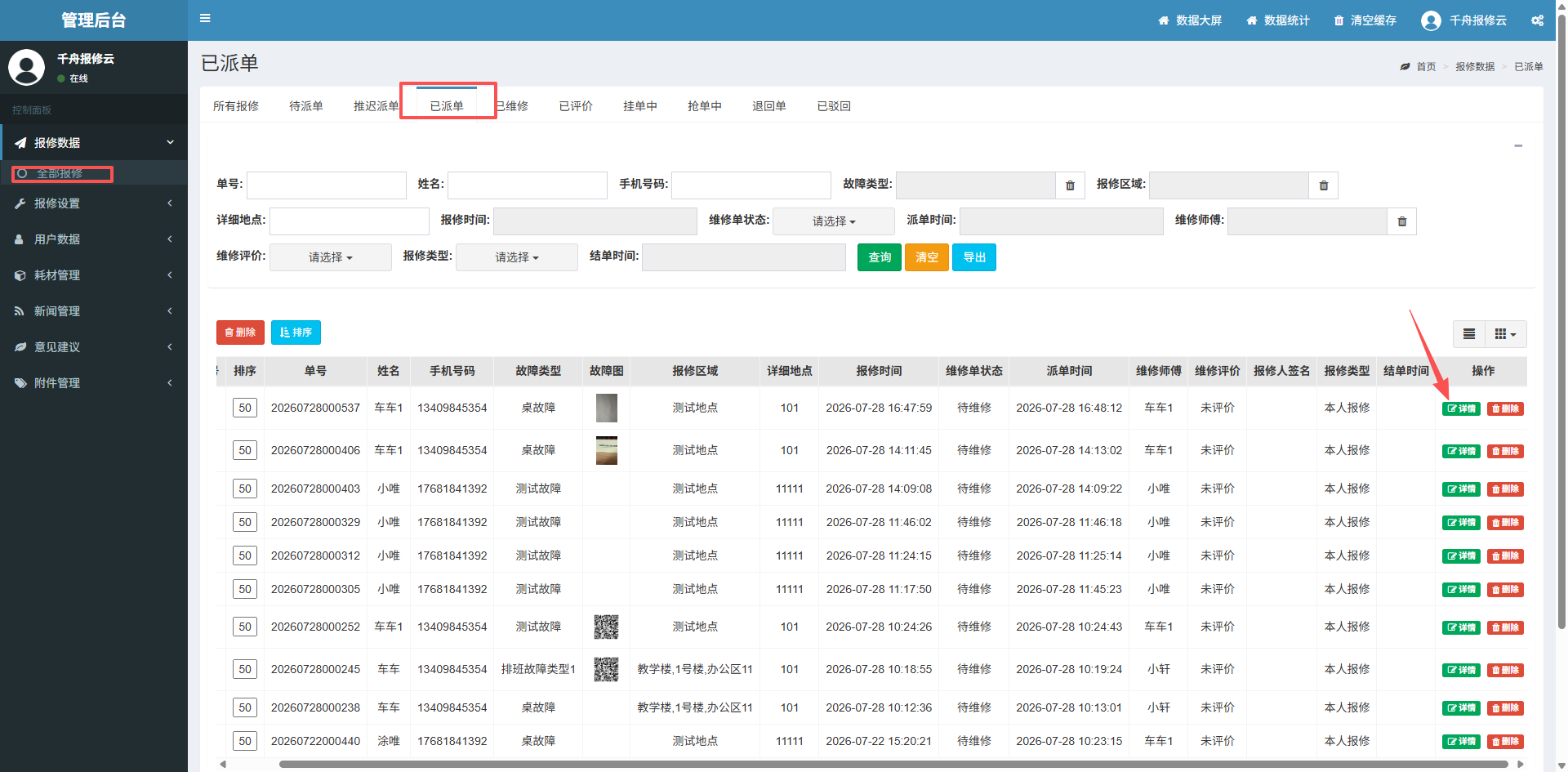Switch to the 待派单 tab

(x=306, y=106)
